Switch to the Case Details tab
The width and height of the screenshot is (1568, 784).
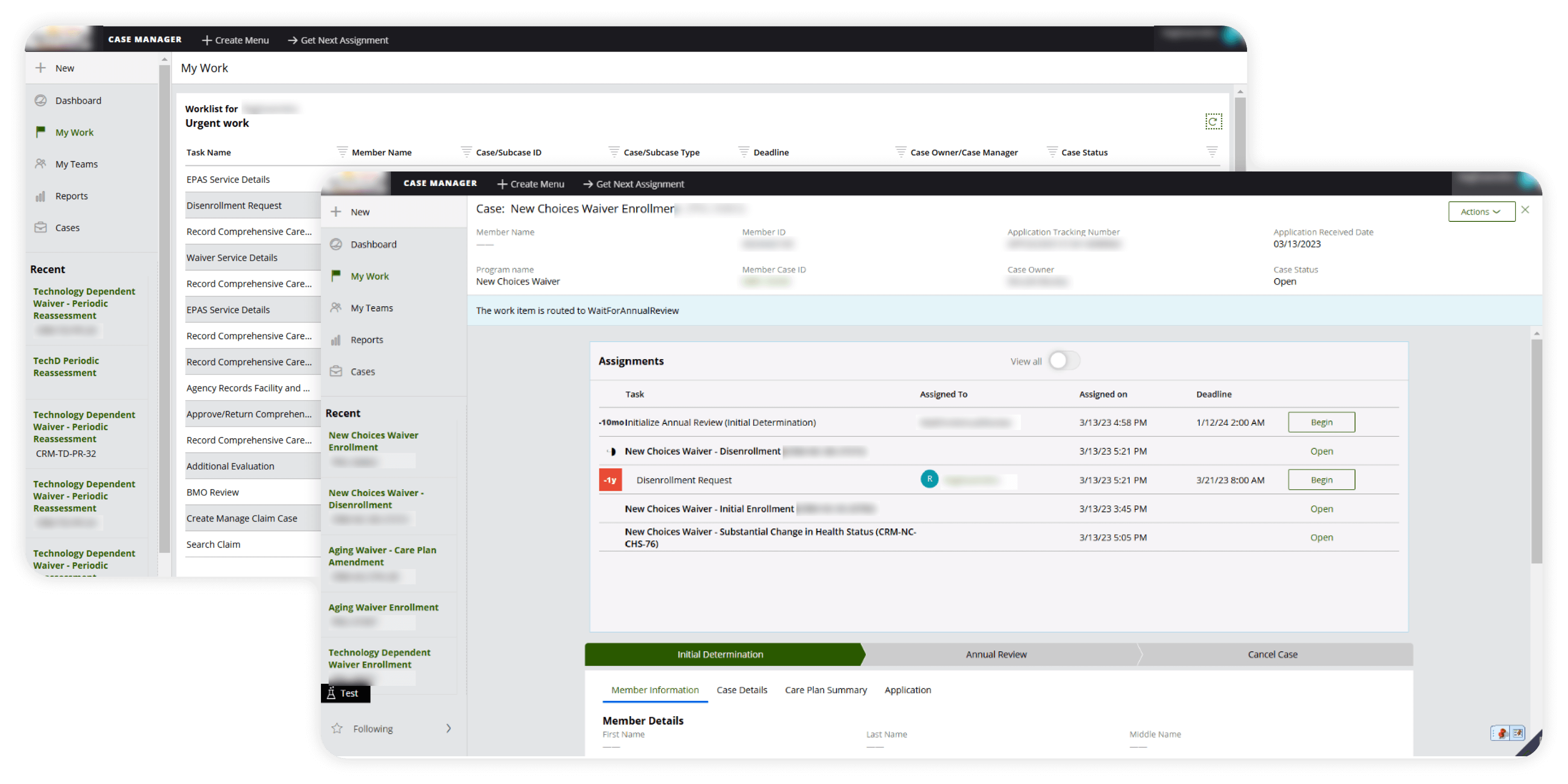click(x=741, y=690)
